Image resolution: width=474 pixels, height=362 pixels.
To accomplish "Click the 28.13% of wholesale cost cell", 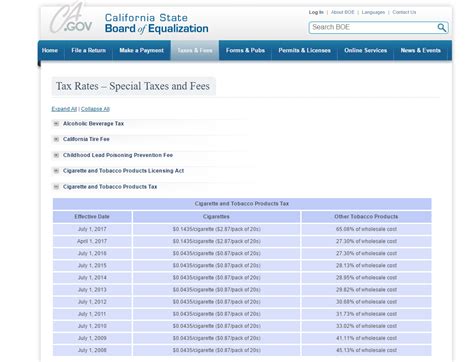I will click(x=366, y=266).
